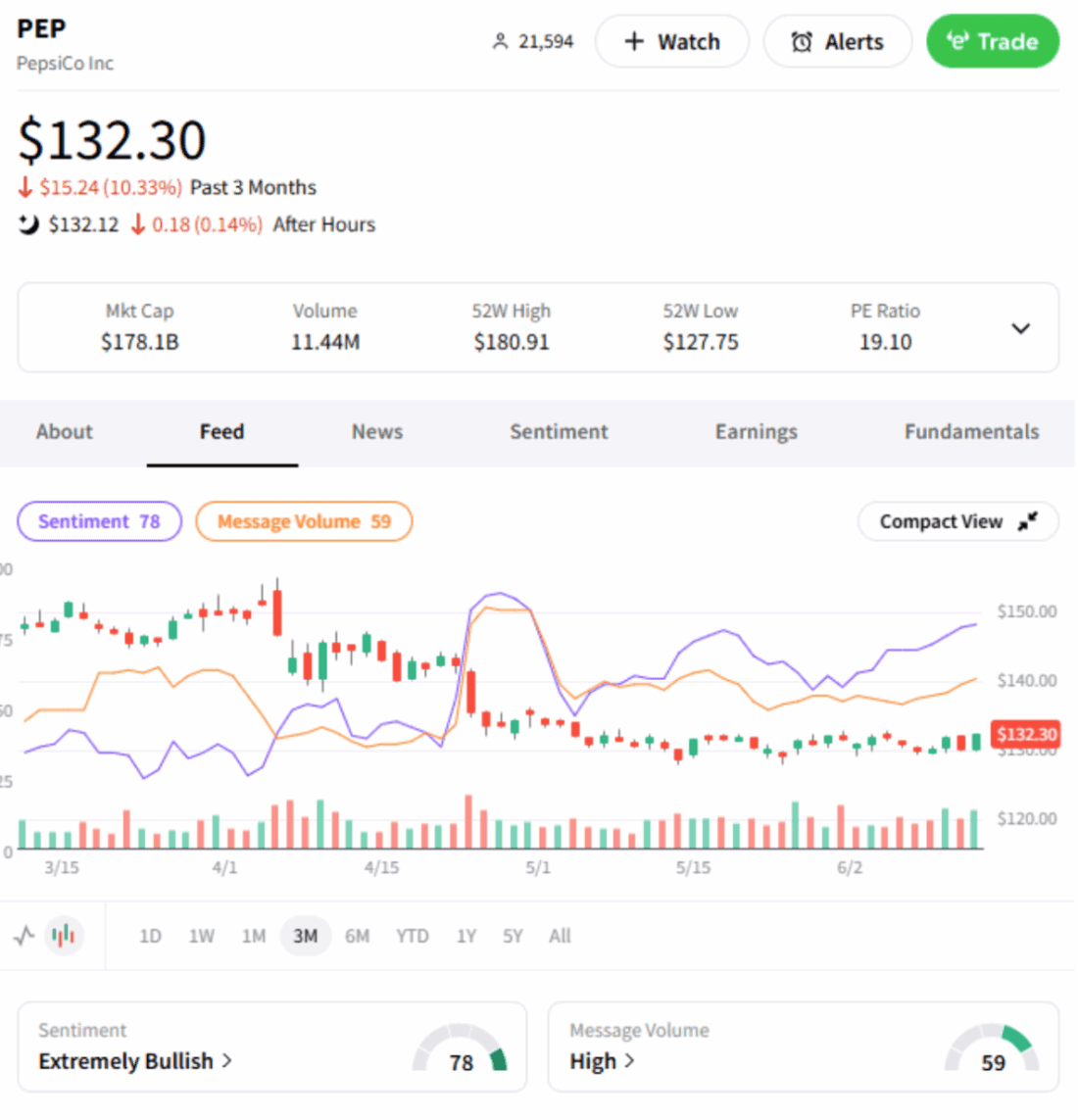Click the 6/2 date on chart axis
This screenshot has width=1078, height=1120.
point(850,868)
